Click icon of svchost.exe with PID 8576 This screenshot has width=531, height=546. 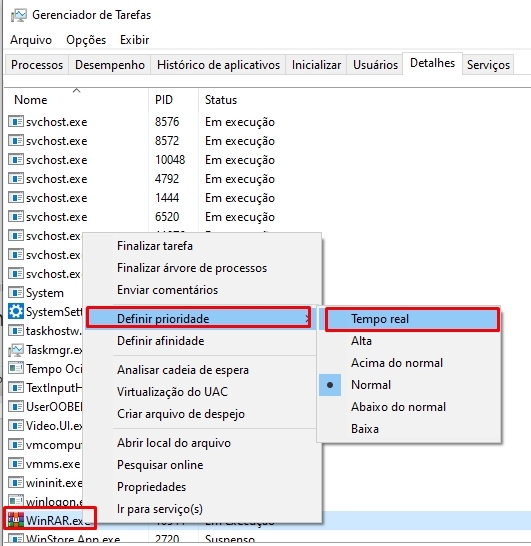(x=16, y=122)
